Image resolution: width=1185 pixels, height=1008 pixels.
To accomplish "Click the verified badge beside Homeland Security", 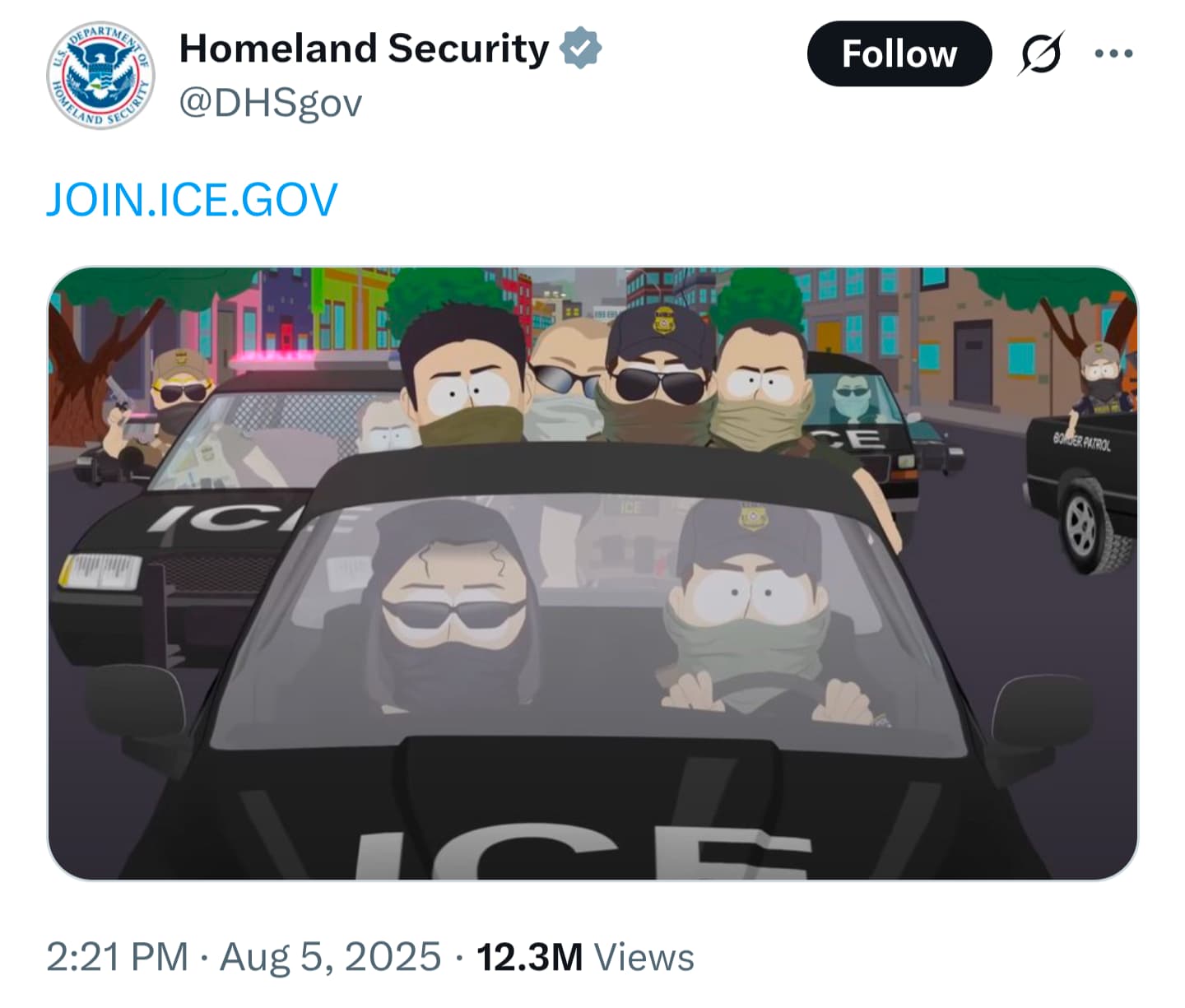I will (x=581, y=48).
